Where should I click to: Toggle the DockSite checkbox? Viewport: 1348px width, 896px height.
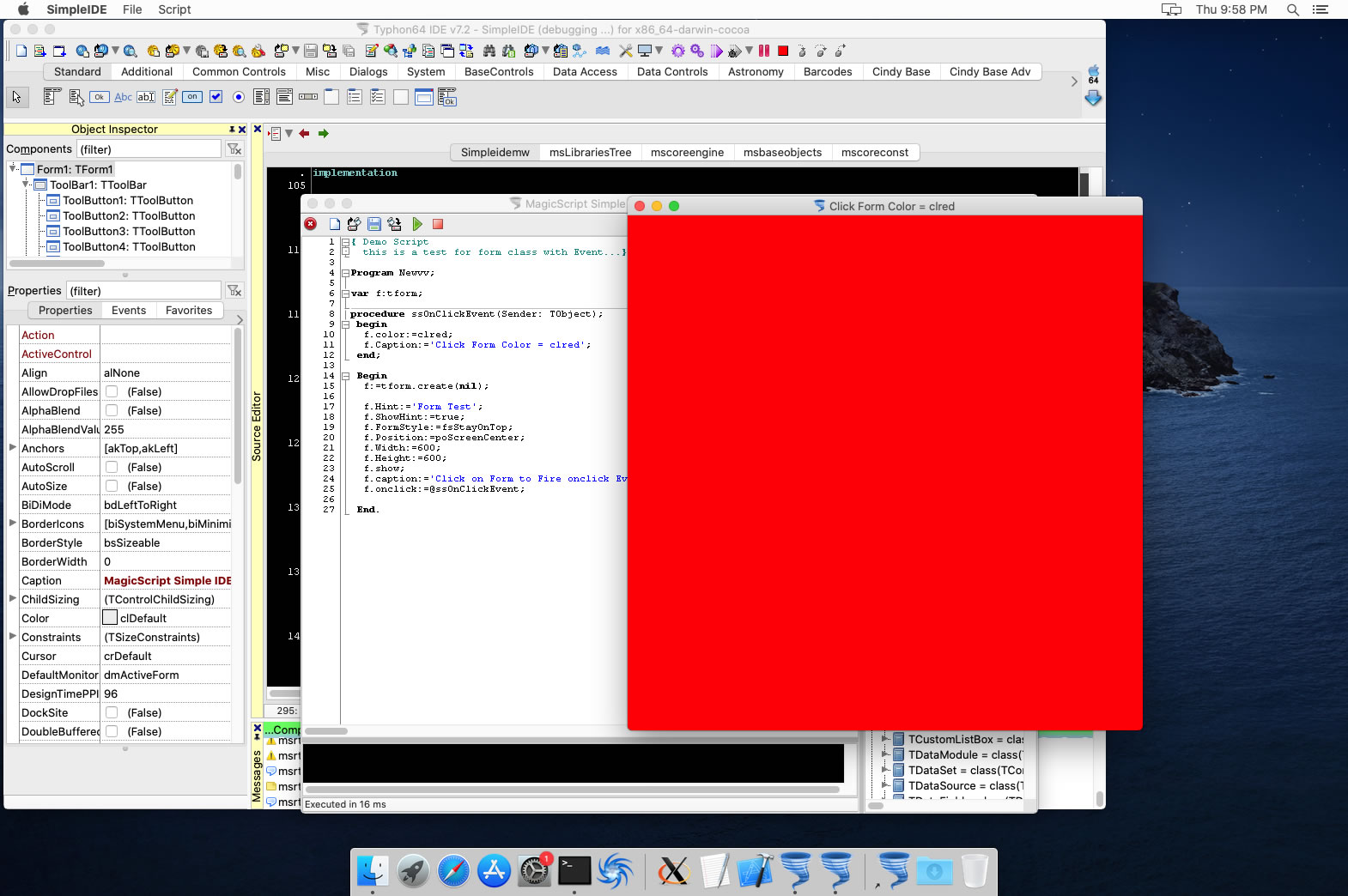tap(112, 712)
